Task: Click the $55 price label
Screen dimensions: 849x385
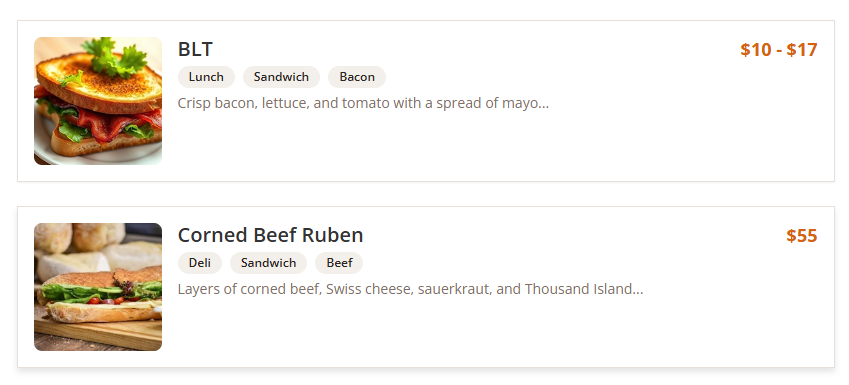Action: coord(802,236)
